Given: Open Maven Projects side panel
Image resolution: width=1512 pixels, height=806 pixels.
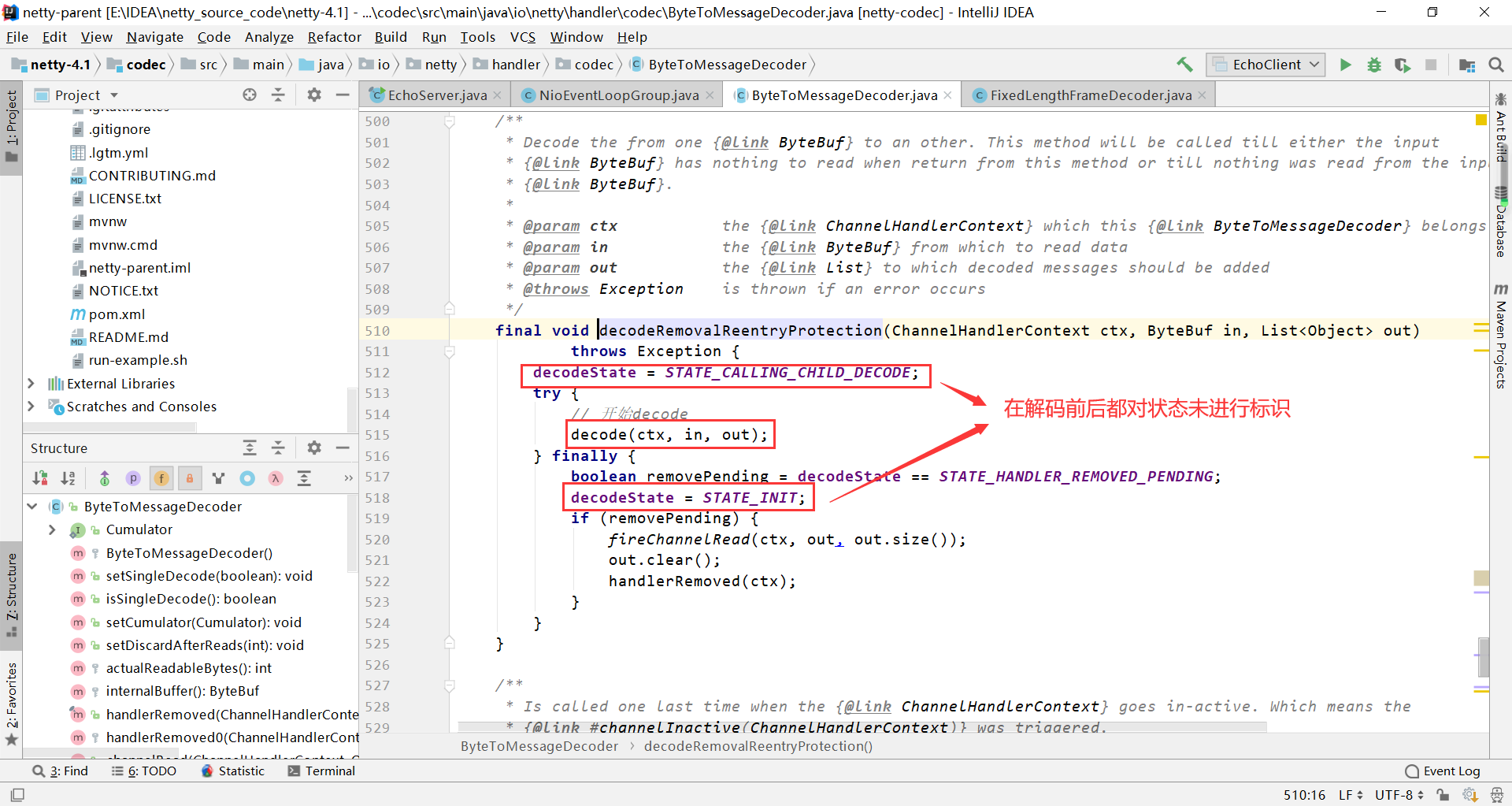Looking at the screenshot, I should point(1501,336).
